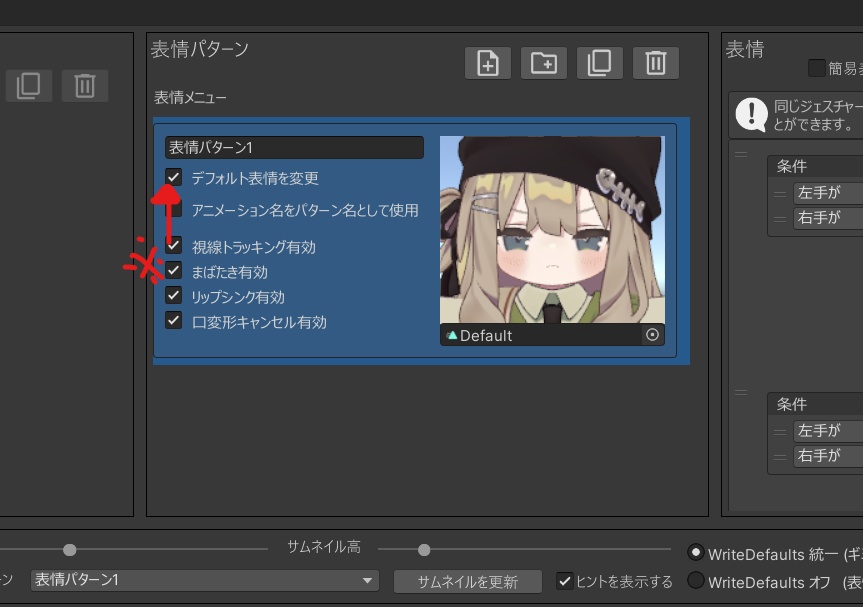Select the duplicate pattern icon
The image size is (863, 607).
click(x=600, y=62)
